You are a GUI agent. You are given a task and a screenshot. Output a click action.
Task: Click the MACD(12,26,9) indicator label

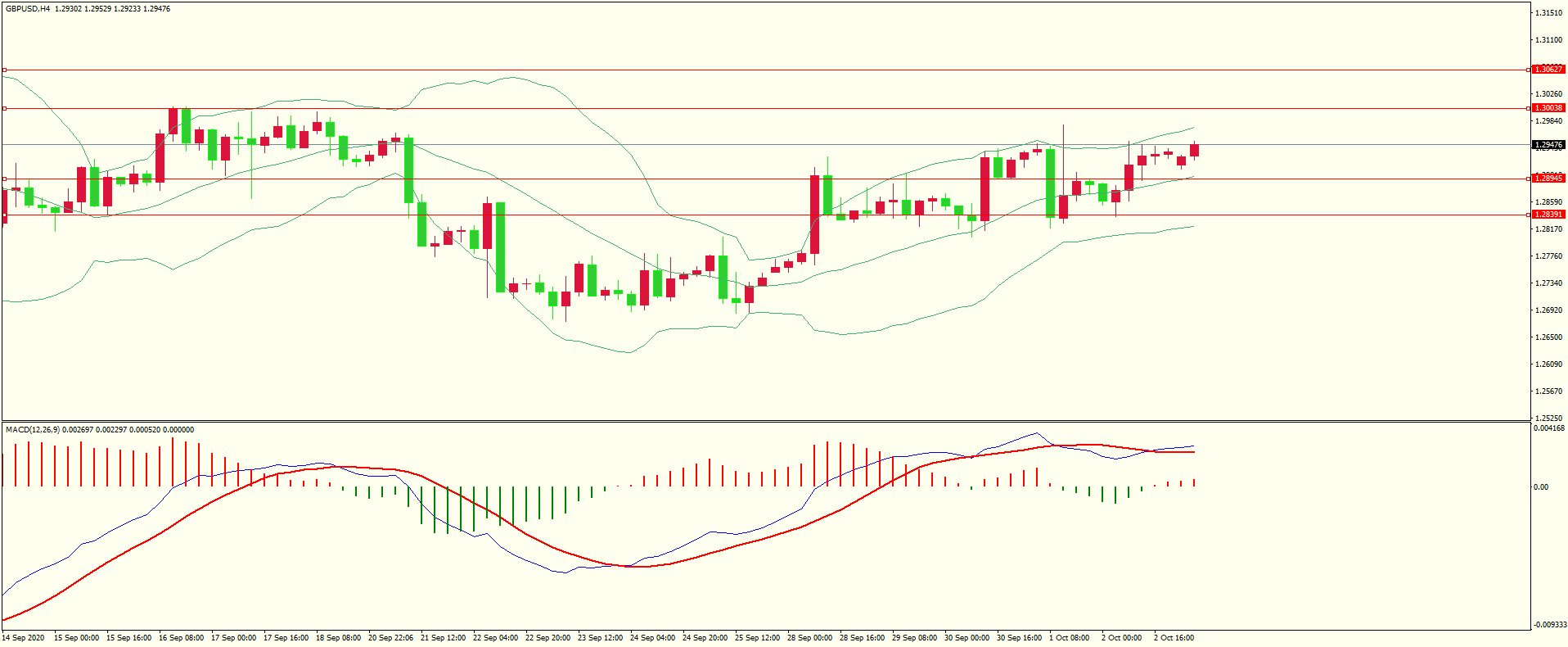[33, 430]
